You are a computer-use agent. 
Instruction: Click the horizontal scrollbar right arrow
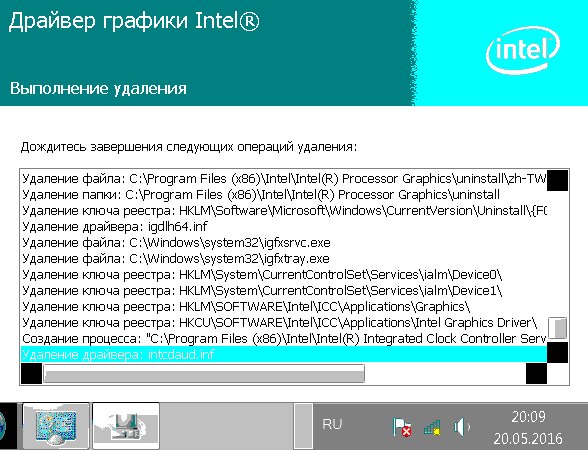tap(536, 374)
